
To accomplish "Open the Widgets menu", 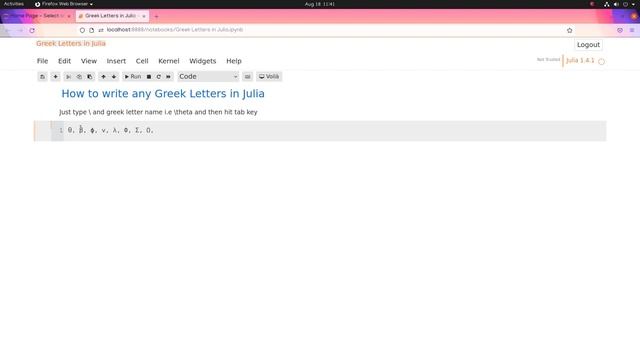I will [x=202, y=61].
